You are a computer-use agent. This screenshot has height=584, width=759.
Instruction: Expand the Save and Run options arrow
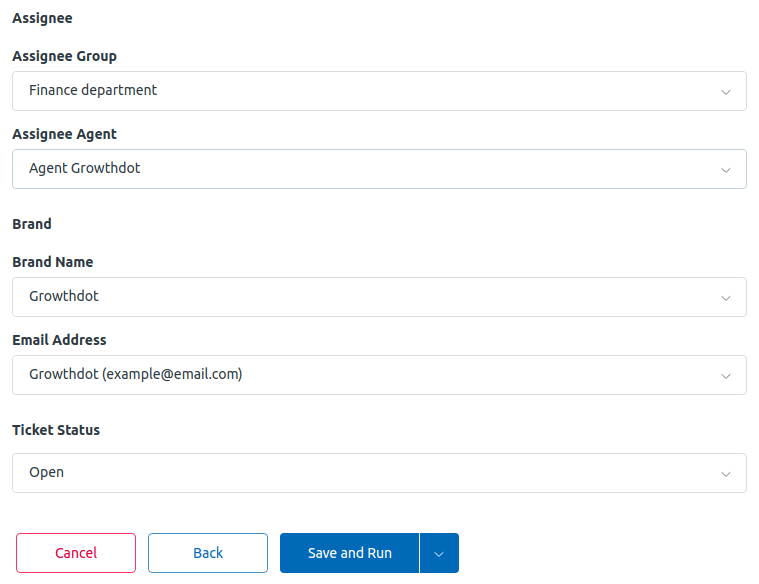pos(439,553)
